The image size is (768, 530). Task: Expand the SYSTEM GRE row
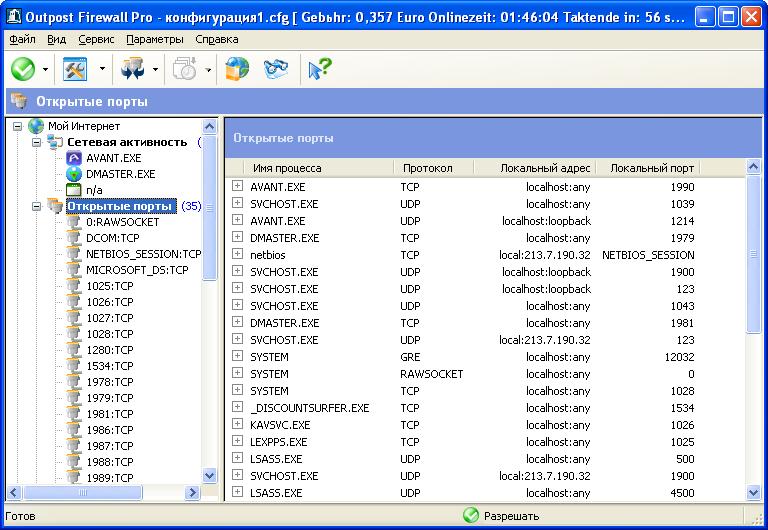[238, 356]
